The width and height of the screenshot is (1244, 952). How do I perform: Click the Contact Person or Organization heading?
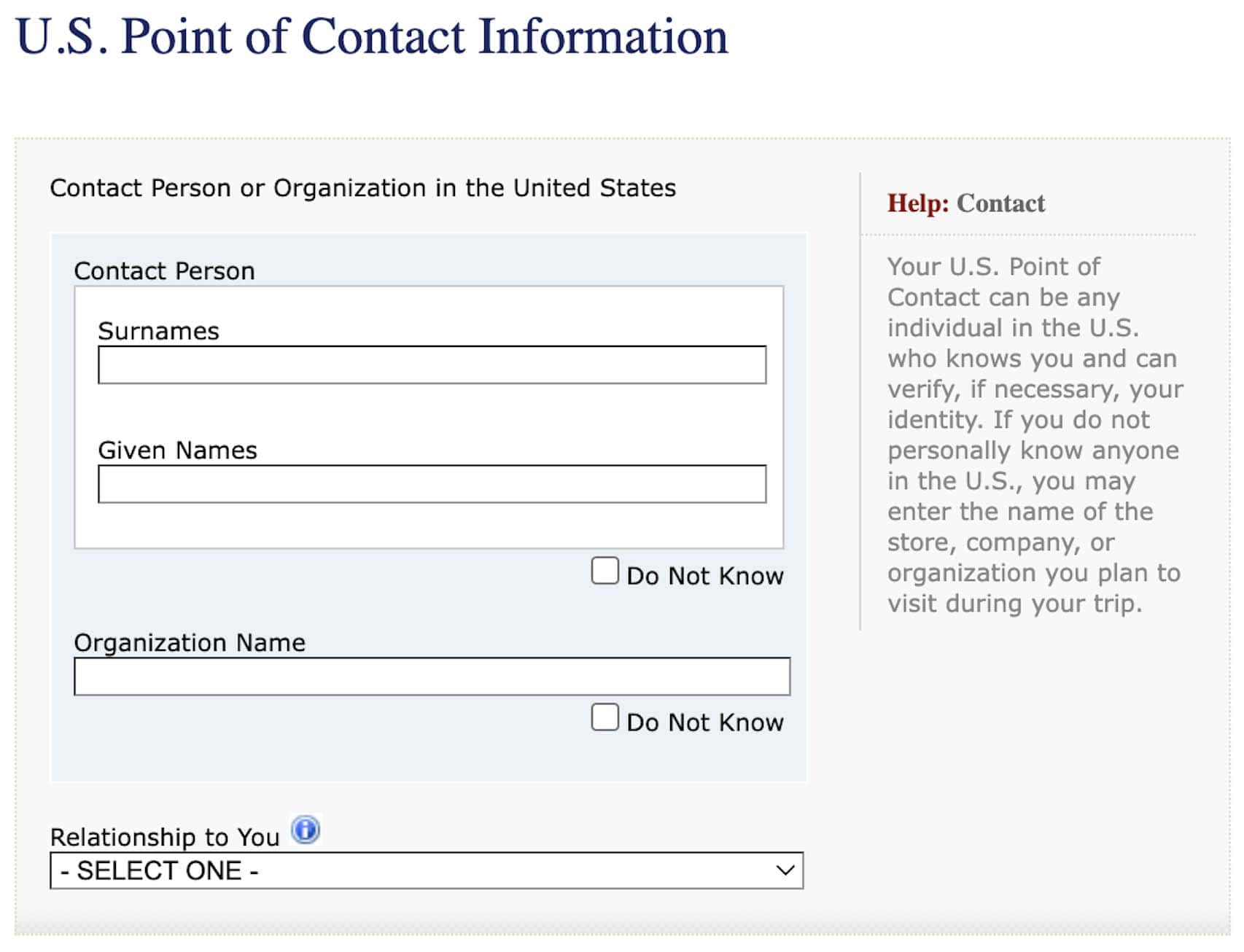point(362,187)
